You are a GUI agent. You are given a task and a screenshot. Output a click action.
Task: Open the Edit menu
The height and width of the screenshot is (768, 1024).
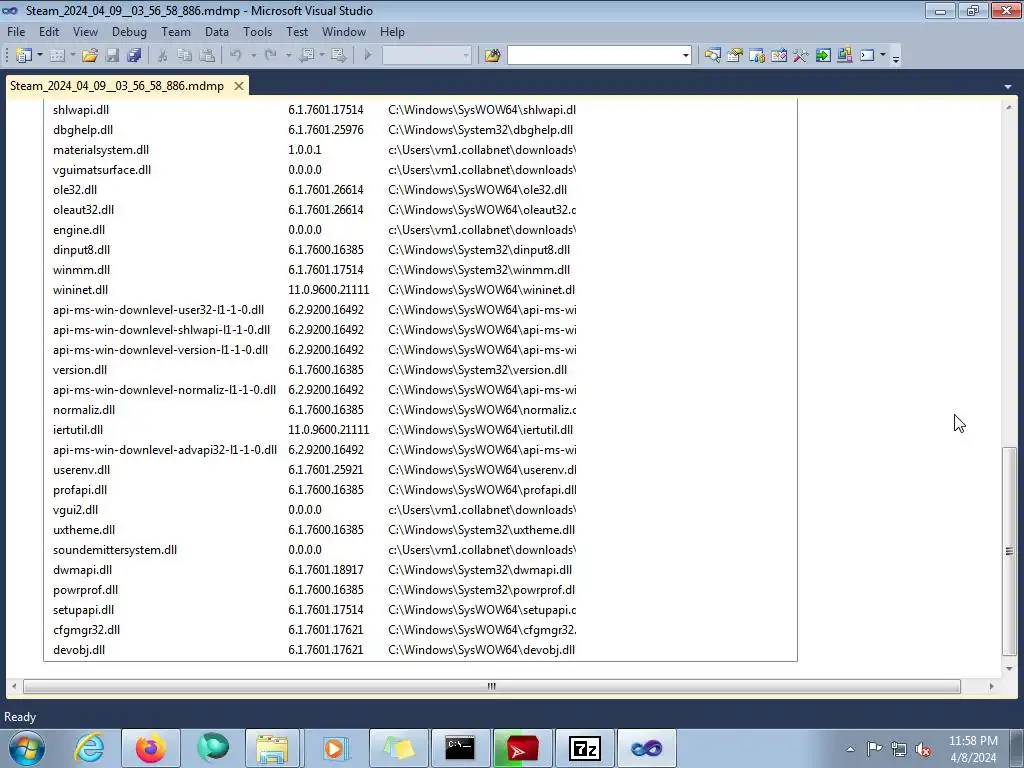(49, 31)
